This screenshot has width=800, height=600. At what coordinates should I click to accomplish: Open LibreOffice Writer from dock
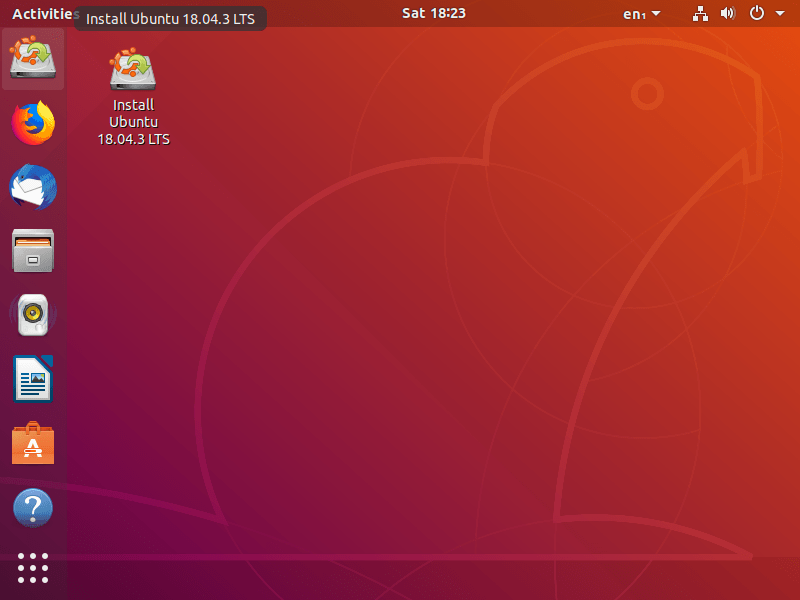point(33,379)
